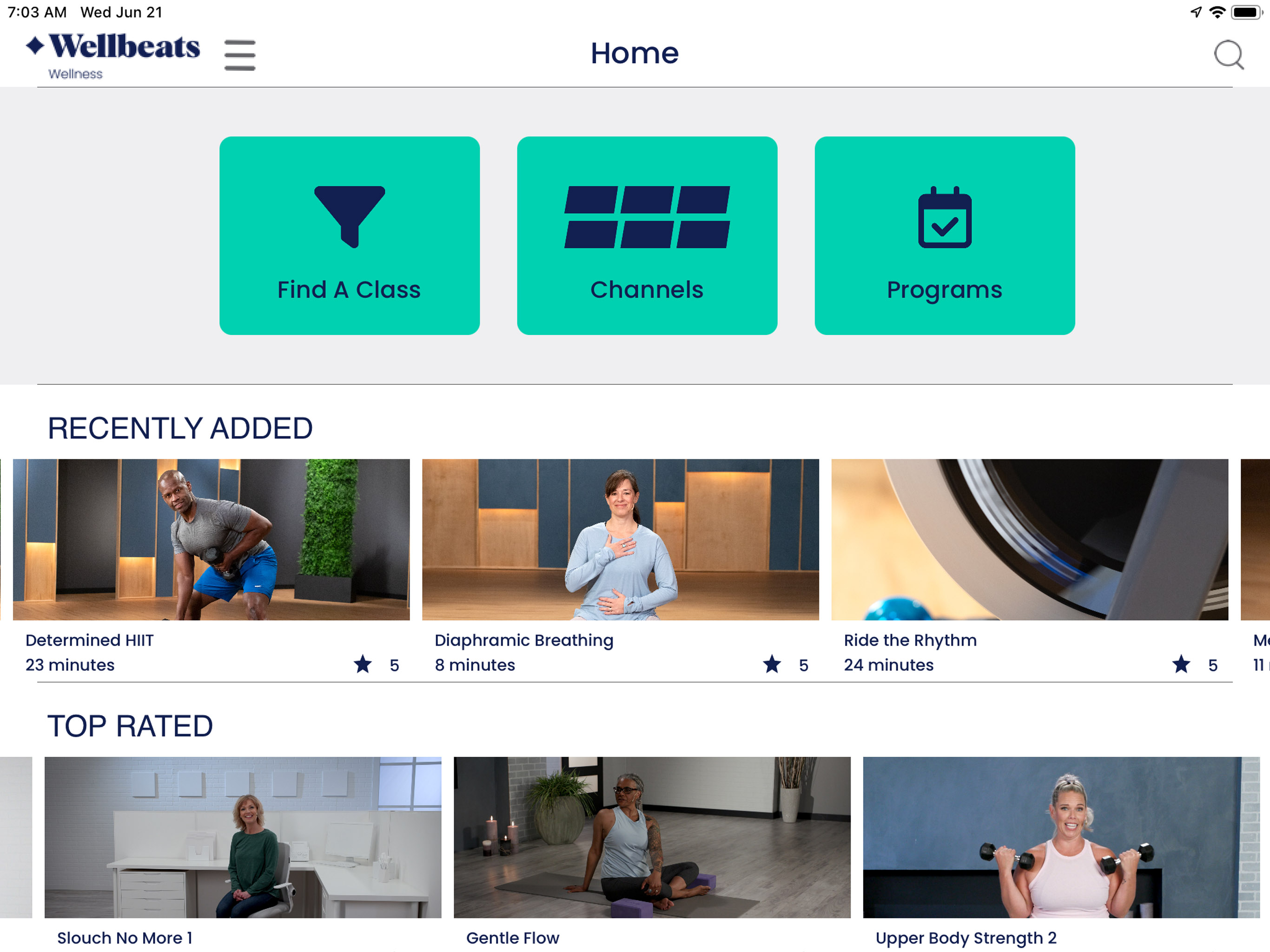The image size is (1270, 952).
Task: Open the Diaphramic Breathing class thumbnail
Action: tap(621, 539)
